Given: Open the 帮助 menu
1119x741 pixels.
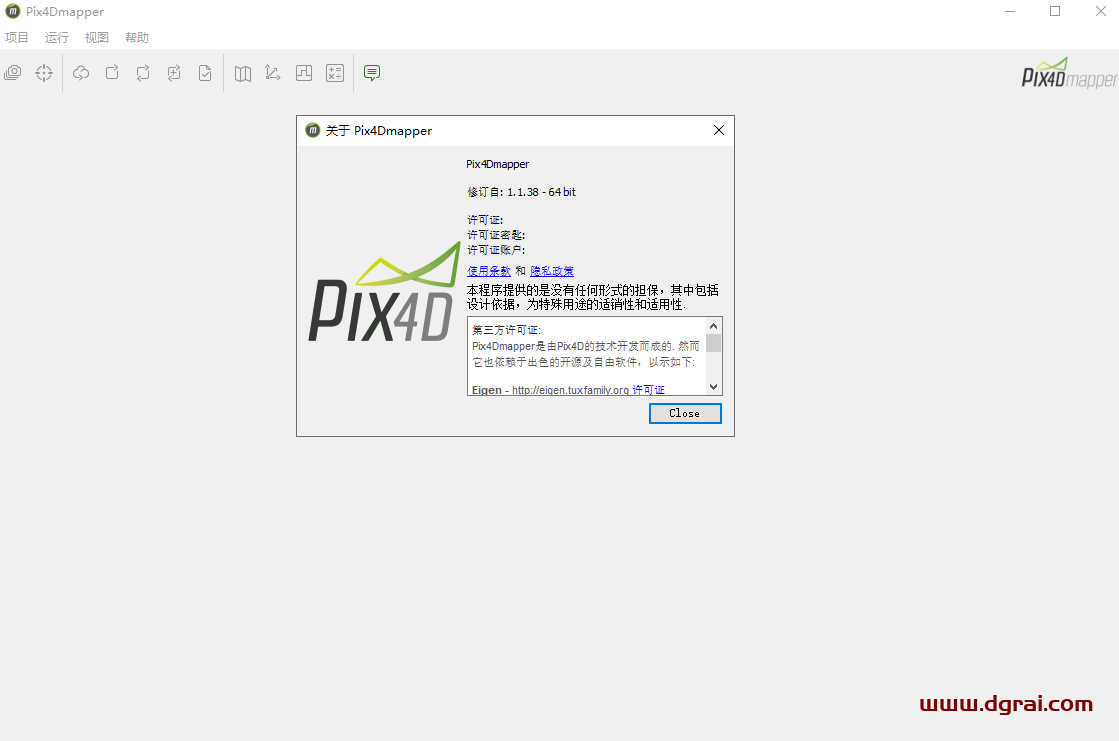Looking at the screenshot, I should point(136,37).
